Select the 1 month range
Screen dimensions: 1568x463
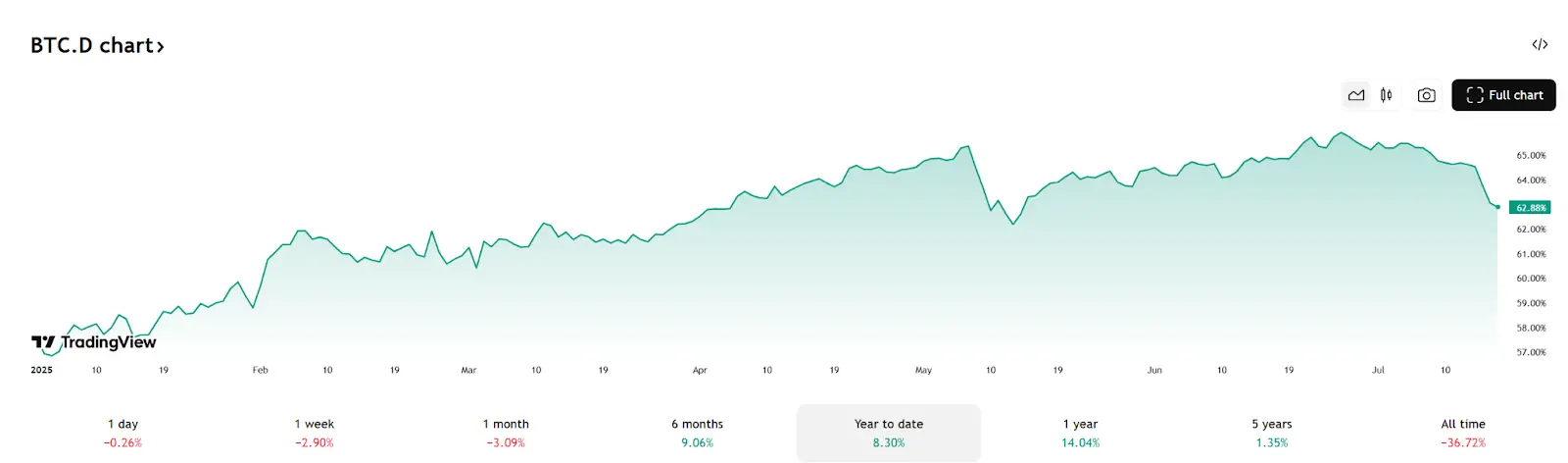coord(506,433)
